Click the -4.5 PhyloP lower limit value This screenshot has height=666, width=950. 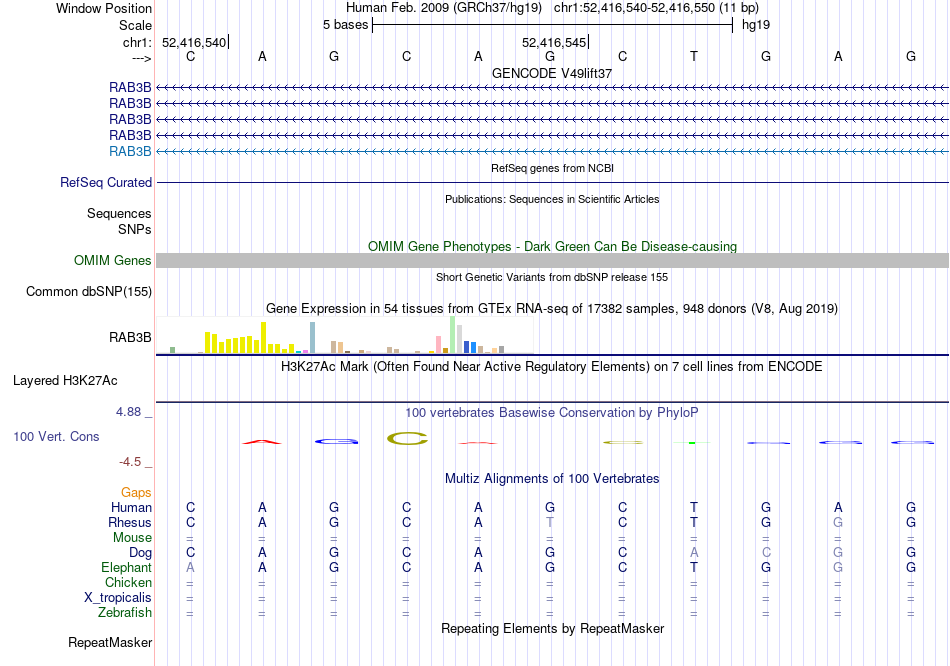pos(130,462)
